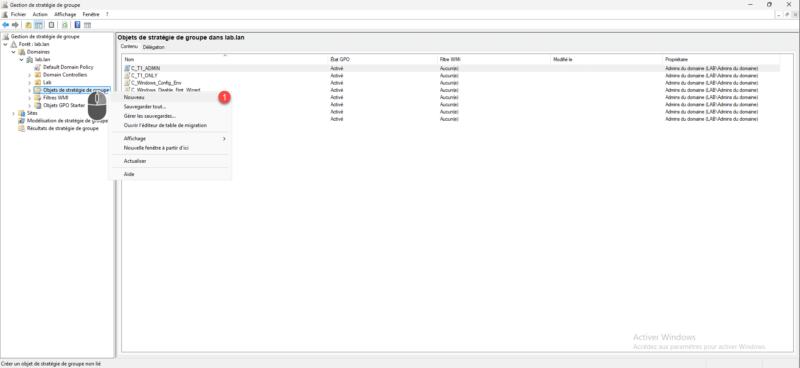Viewport: 800px width, 368px height.
Task: Select the Lab tree item
Action: point(47,83)
